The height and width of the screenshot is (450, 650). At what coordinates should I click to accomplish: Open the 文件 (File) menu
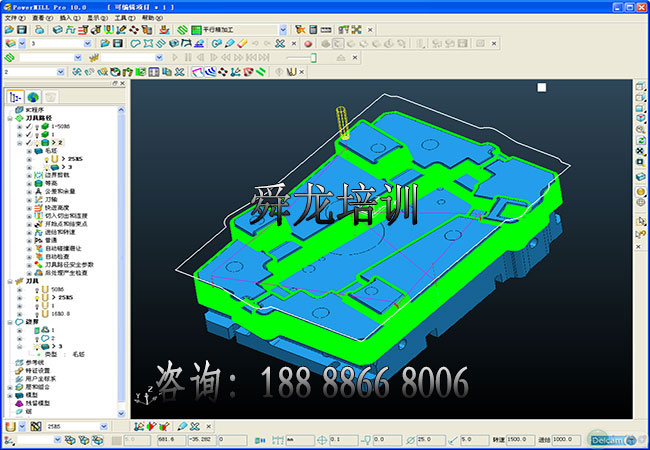click(15, 18)
